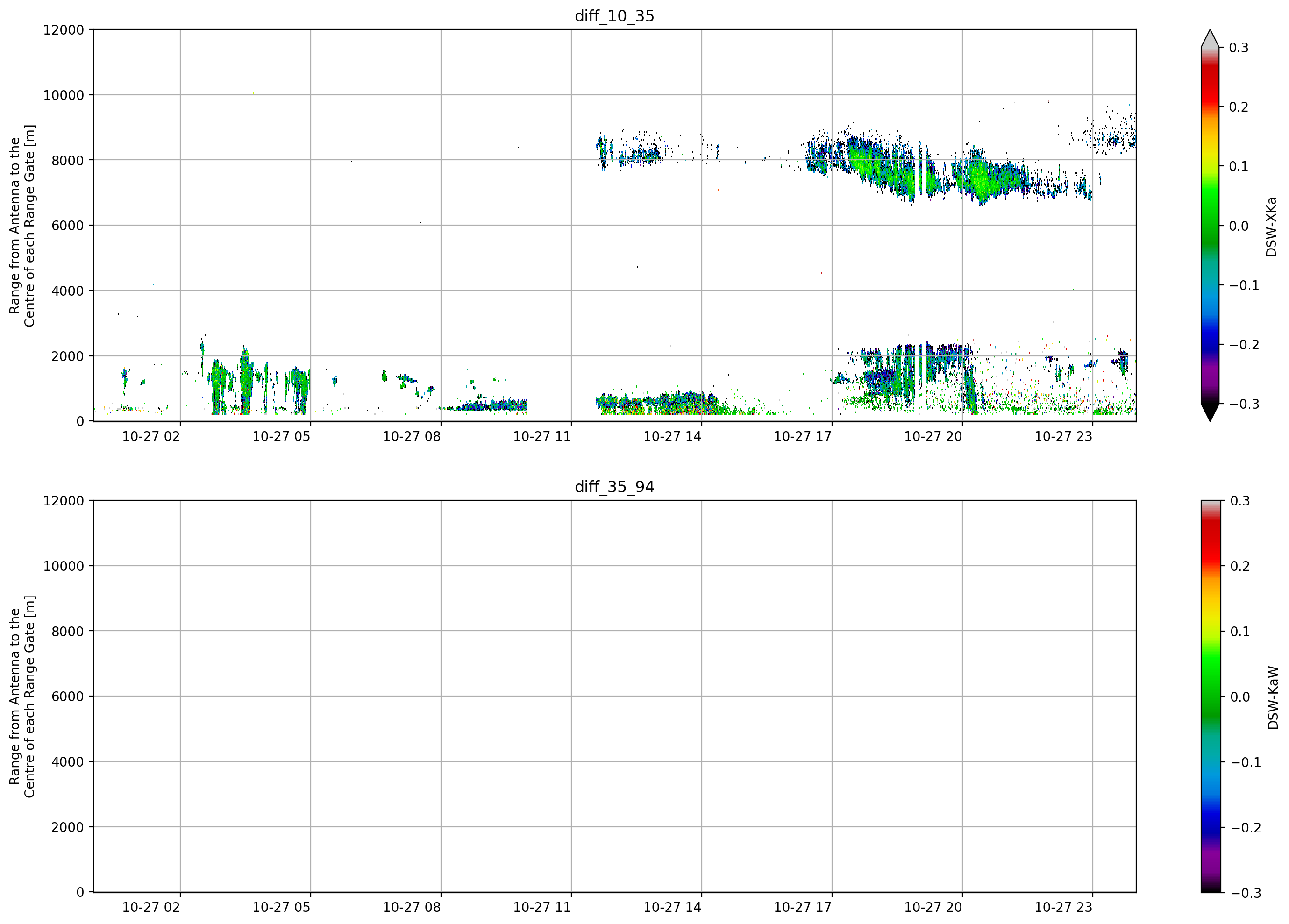
Task: Click the DSW-XKa color gradient bar
Action: (1210, 226)
